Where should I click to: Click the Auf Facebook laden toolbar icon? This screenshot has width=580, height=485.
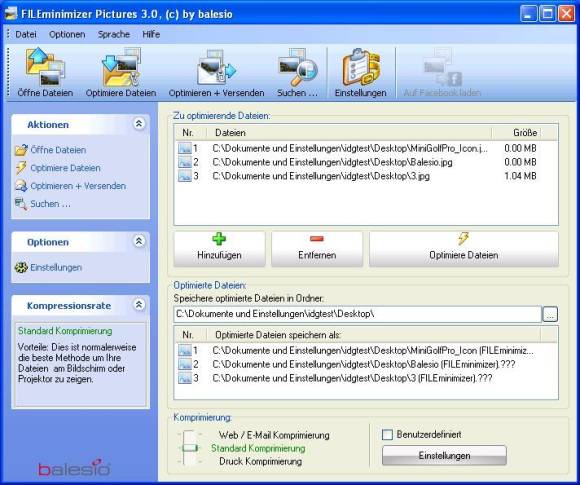442,67
